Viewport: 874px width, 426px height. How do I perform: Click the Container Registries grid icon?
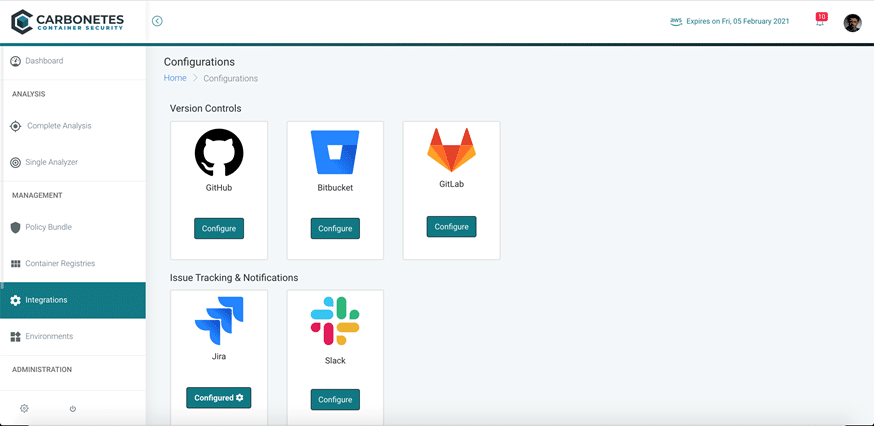coord(16,264)
